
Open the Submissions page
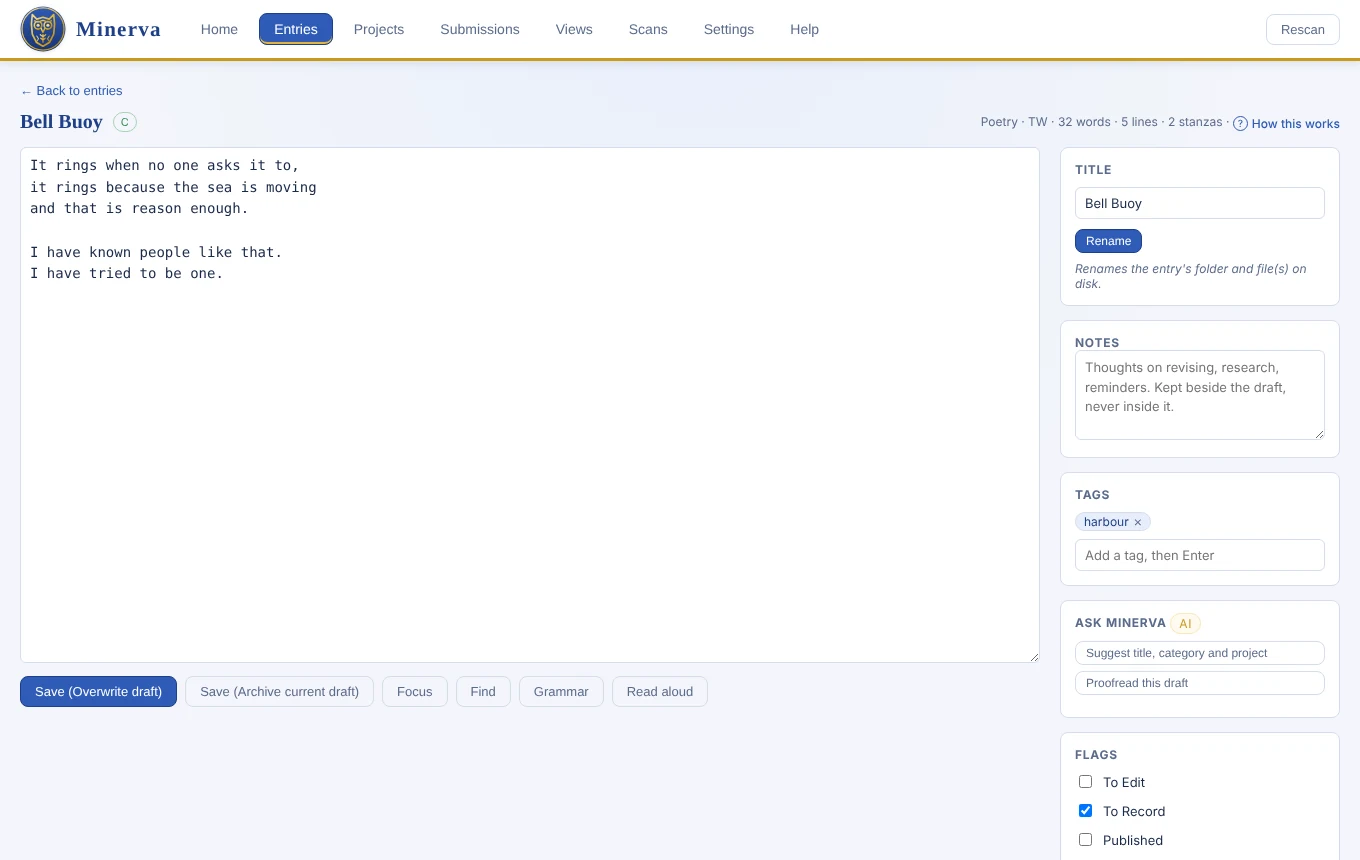tap(480, 29)
